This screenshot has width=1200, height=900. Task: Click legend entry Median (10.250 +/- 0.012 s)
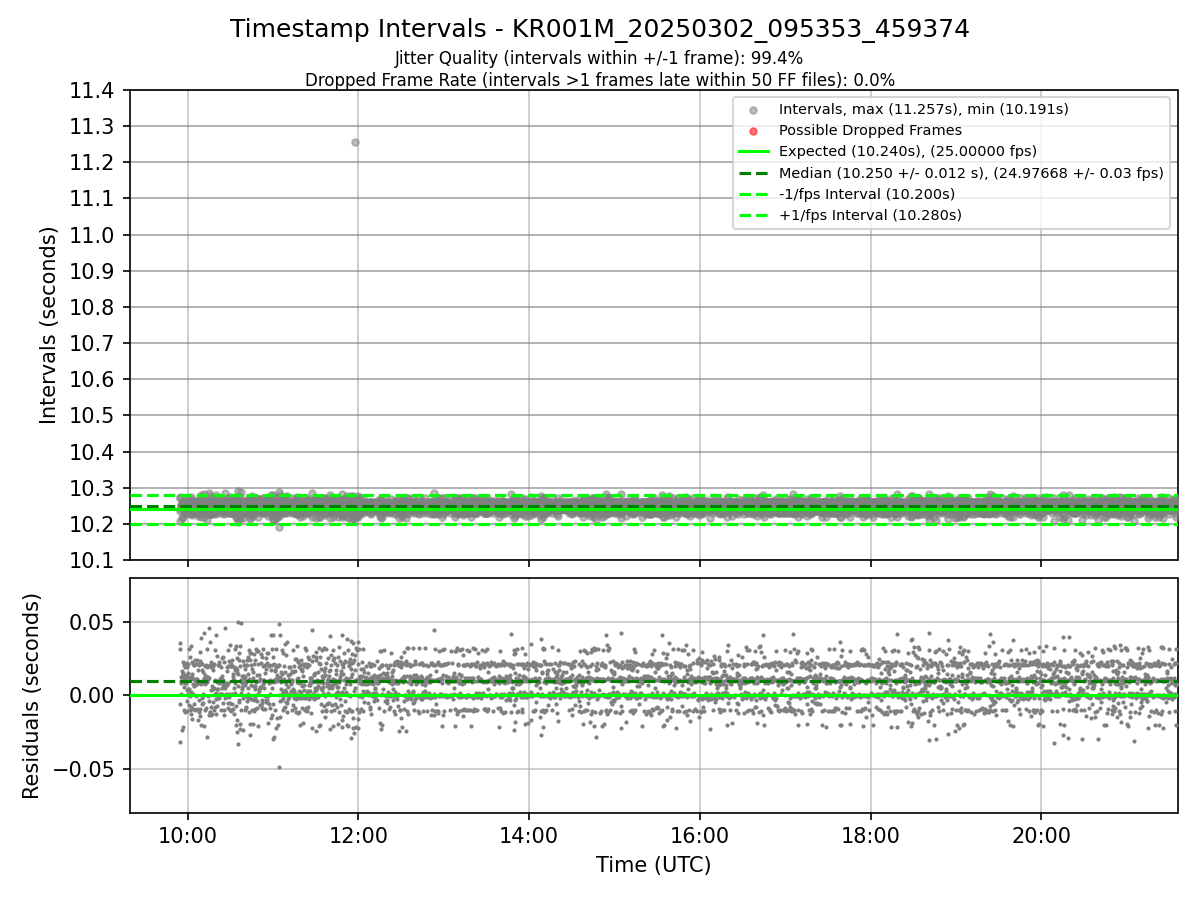971,173
